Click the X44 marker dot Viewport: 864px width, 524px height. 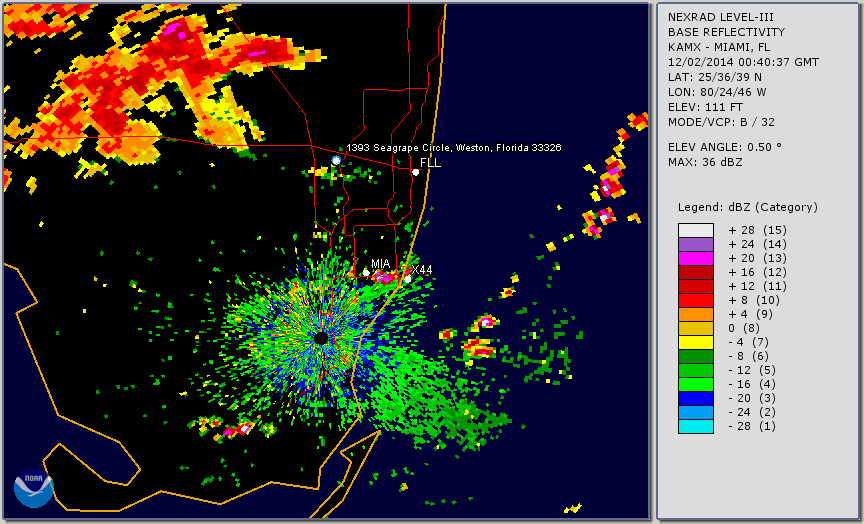[x=408, y=279]
